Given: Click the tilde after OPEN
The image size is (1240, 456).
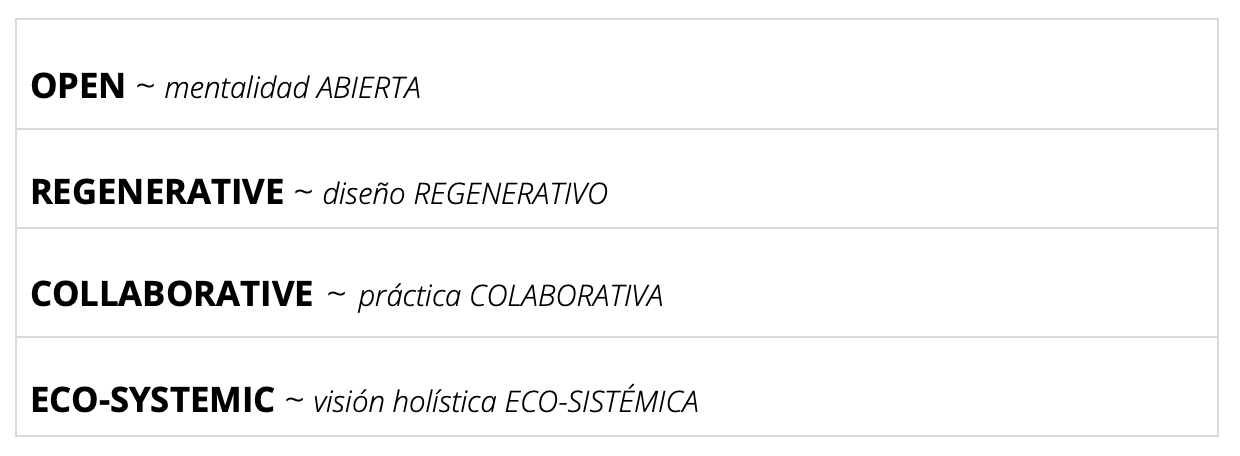Looking at the screenshot, I should click(x=145, y=88).
